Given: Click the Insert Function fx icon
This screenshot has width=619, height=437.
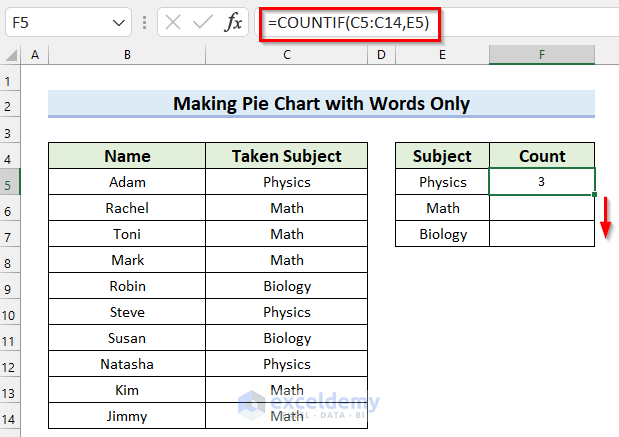Looking at the screenshot, I should click(233, 23).
